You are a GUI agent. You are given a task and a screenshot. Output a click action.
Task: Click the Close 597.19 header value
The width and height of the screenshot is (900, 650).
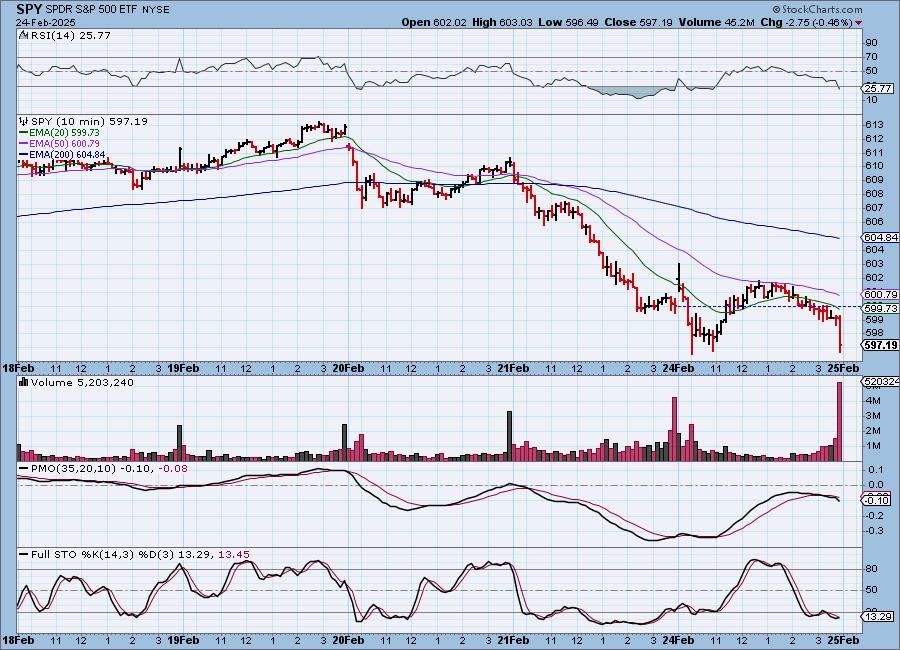tap(638, 22)
